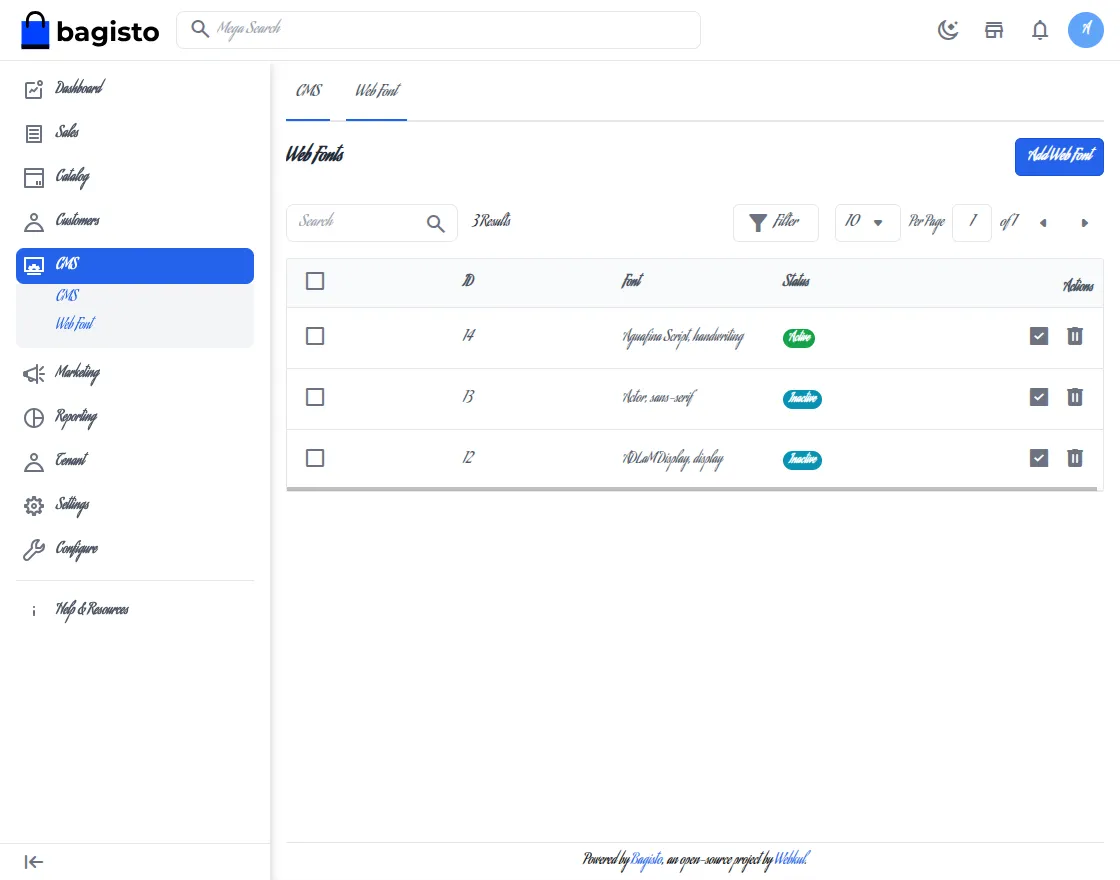Open Tenant section in sidebar
This screenshot has width=1120, height=880.
coord(134,461)
